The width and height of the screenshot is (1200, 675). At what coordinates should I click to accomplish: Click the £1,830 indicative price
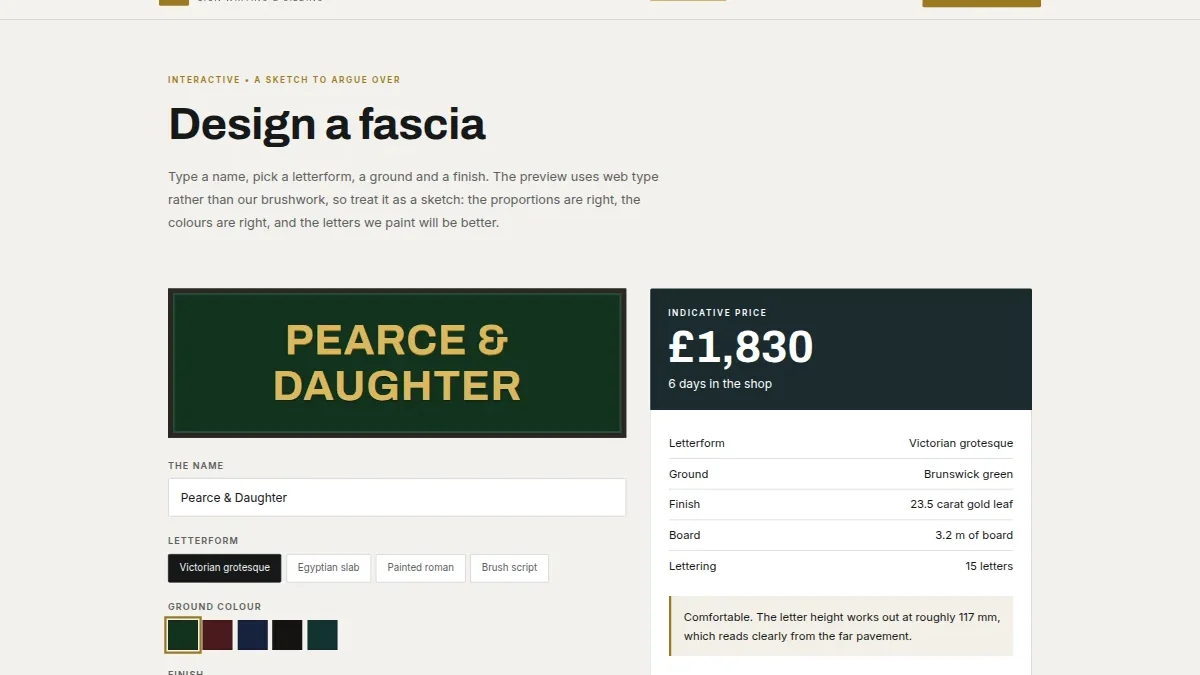741,347
